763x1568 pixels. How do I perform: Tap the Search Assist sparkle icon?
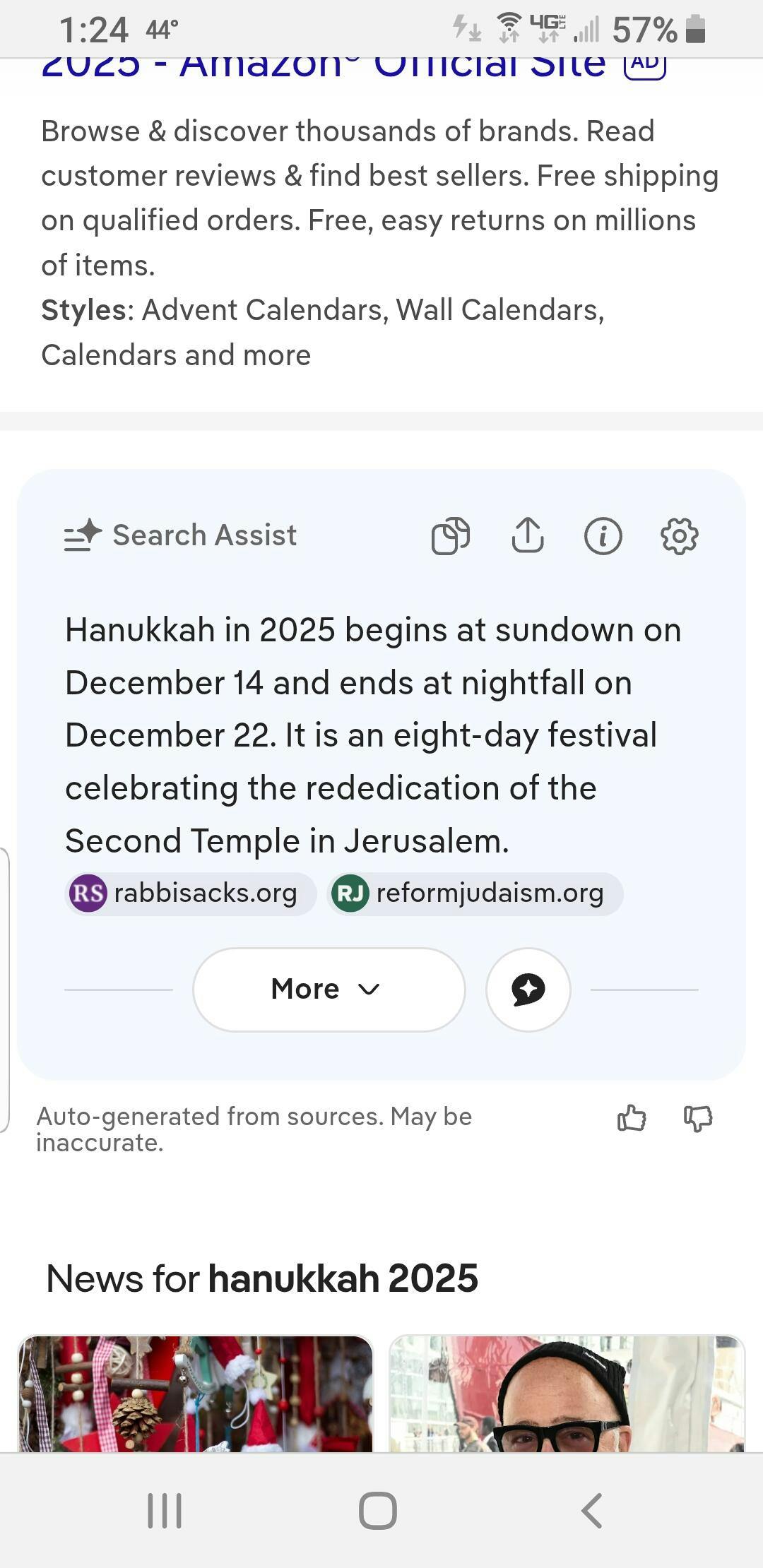83,535
